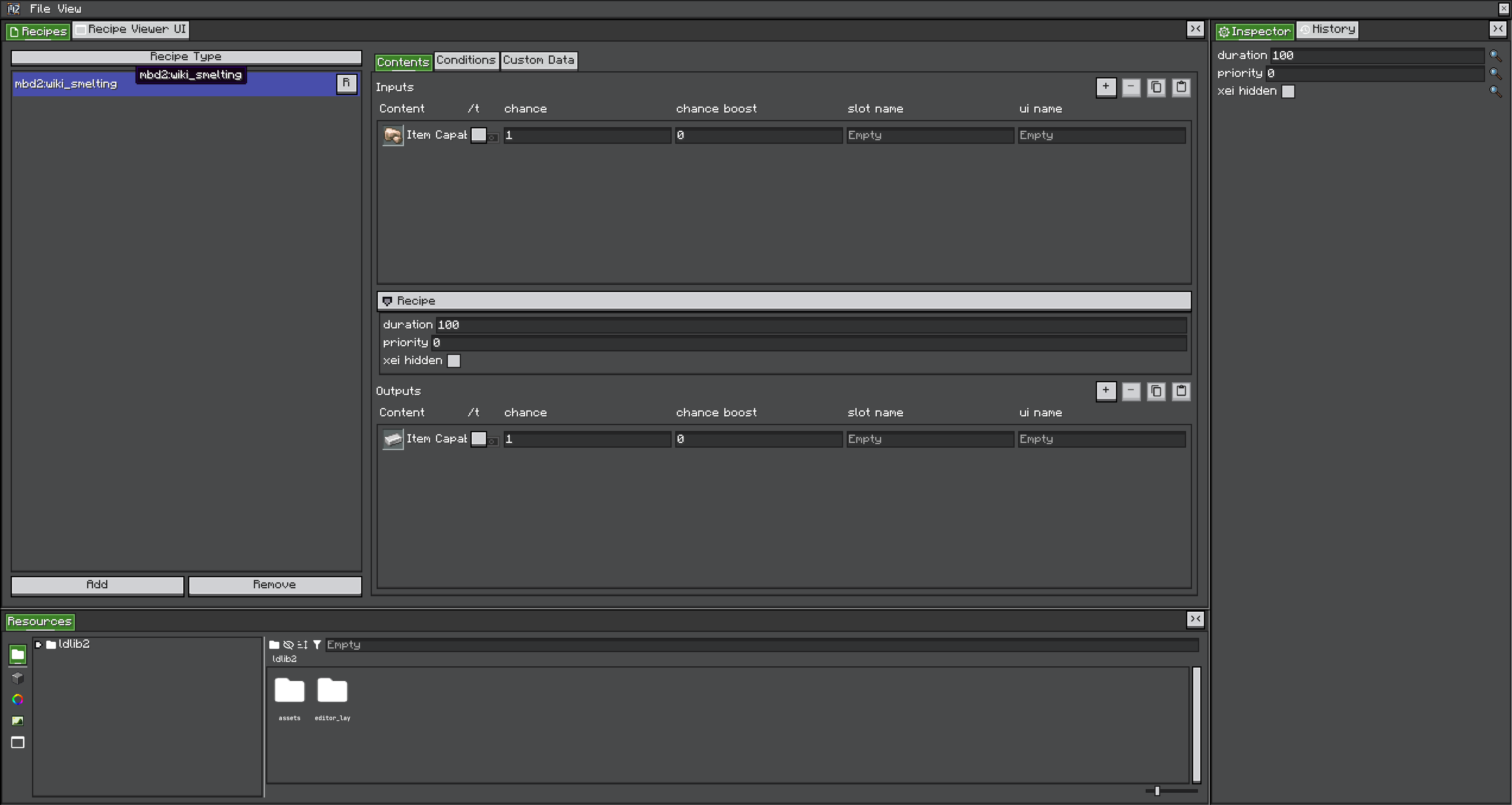Open the File menu
Viewport: 1512px width, 805px height.
[x=40, y=9]
